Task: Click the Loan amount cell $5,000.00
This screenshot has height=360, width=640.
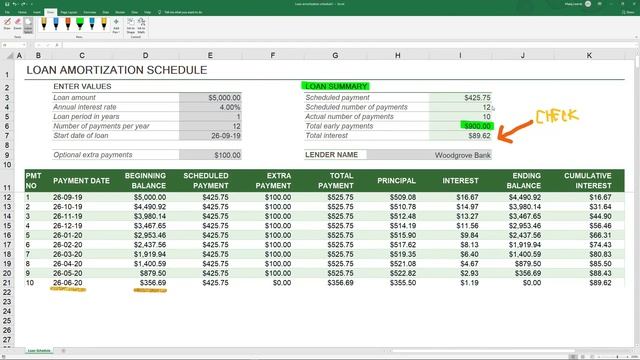Action: [210, 98]
